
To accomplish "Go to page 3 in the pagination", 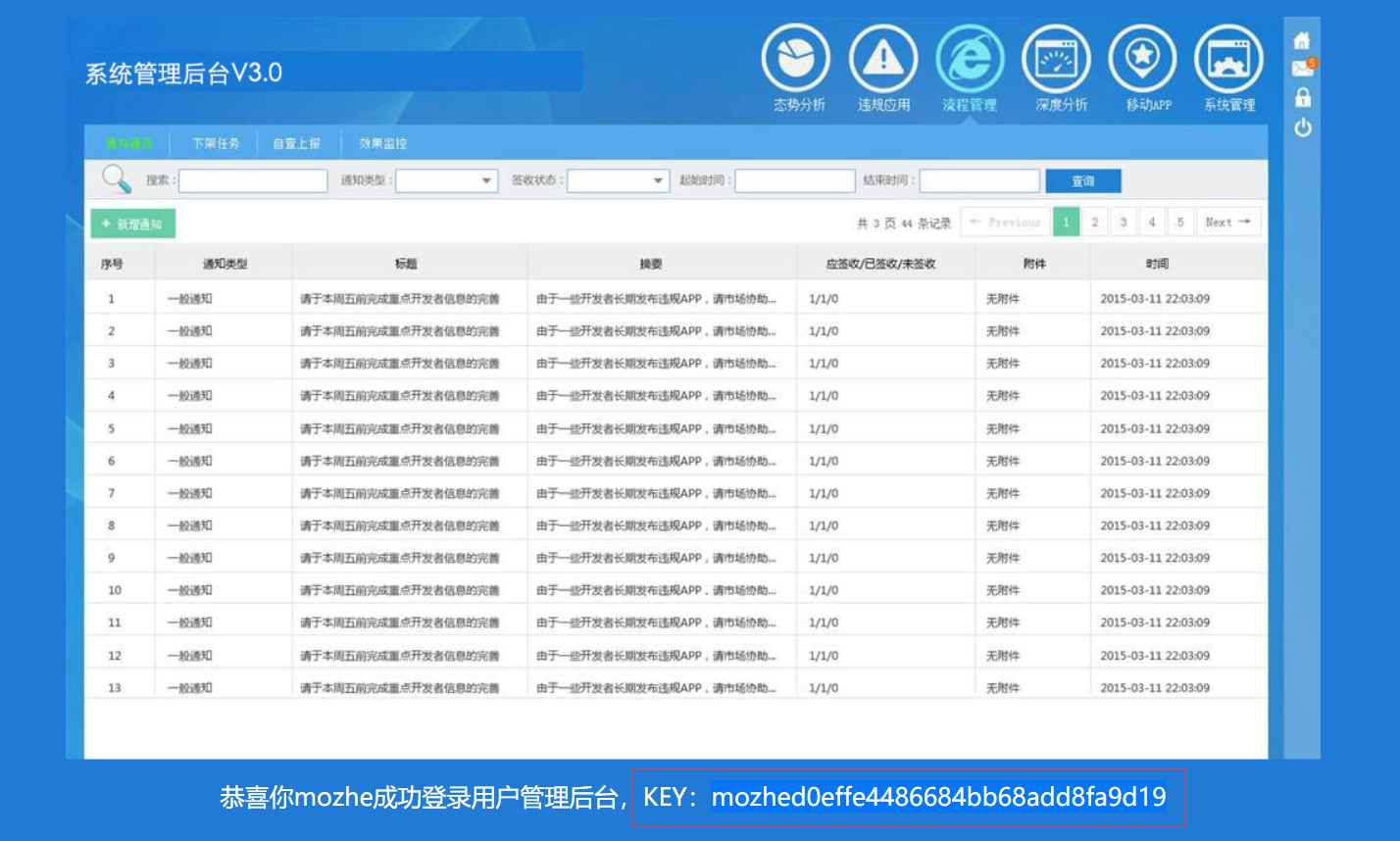I will tap(1123, 223).
